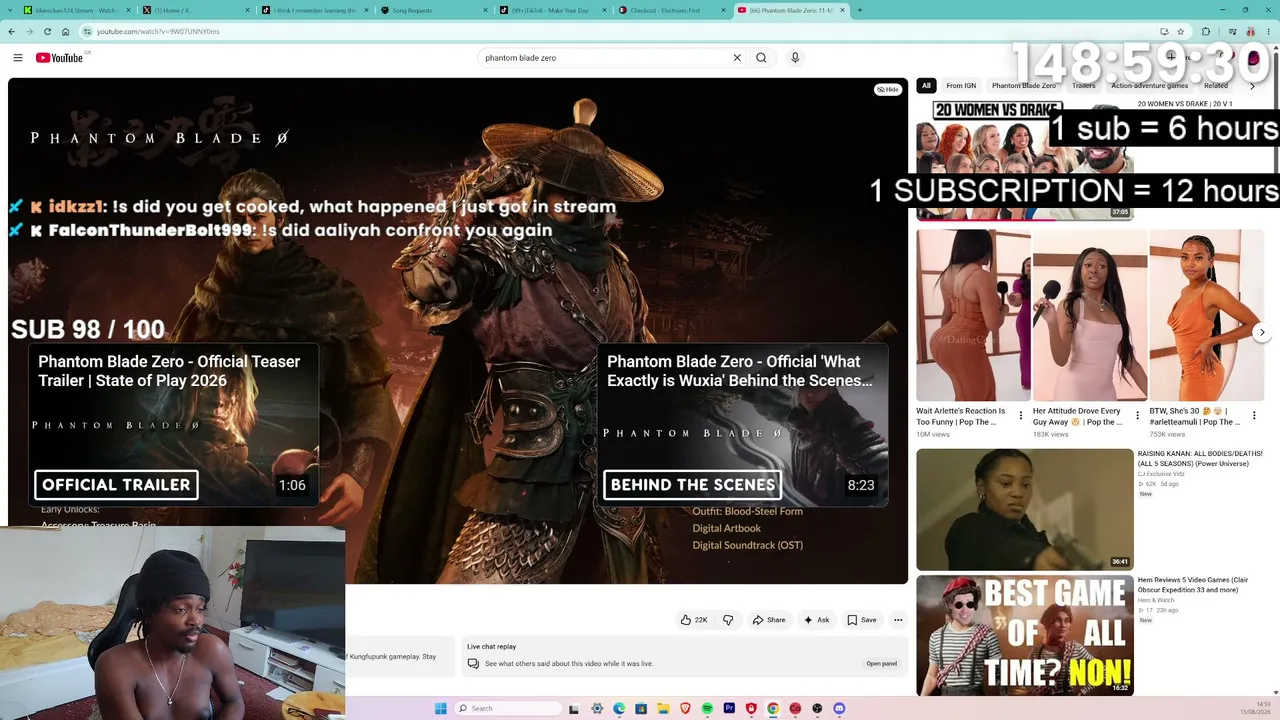The image size is (1280, 720).
Task: Close the Phantom Blade Zero browser tab
Action: pos(843,10)
